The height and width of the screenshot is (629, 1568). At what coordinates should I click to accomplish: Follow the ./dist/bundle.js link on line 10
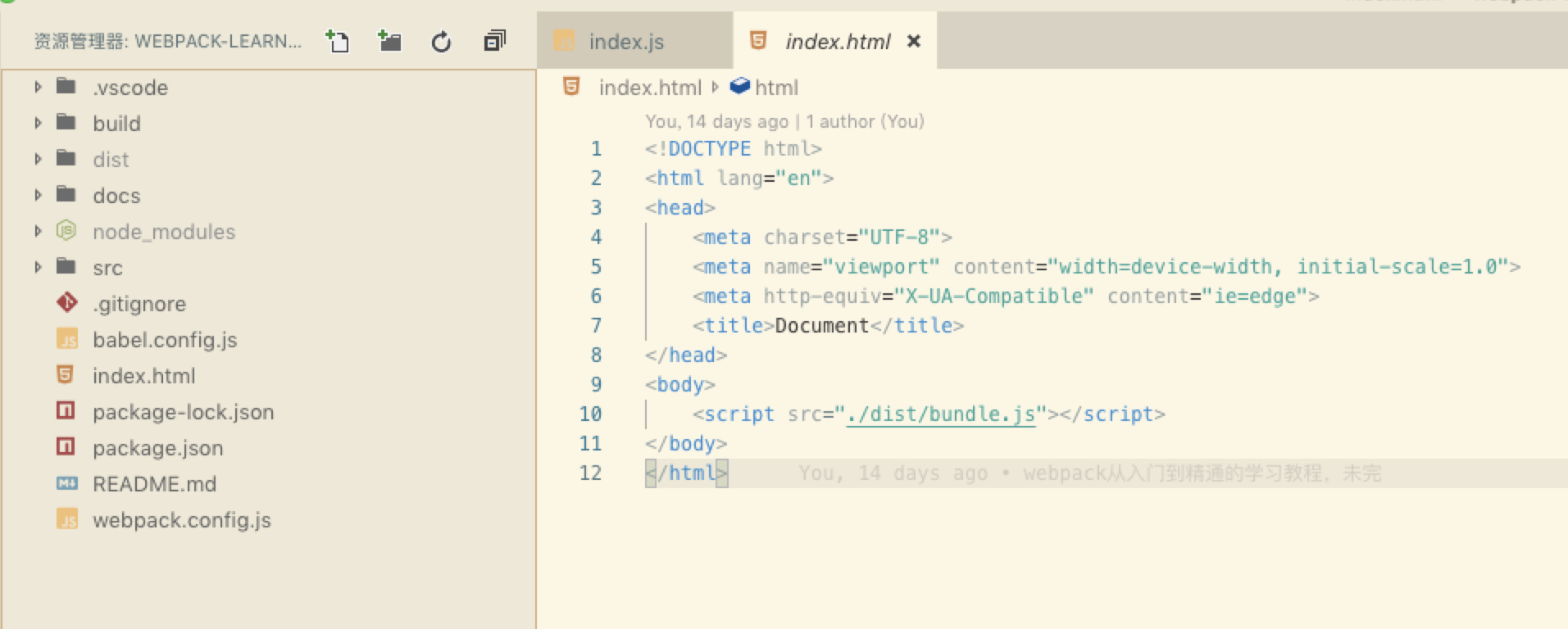(941, 414)
